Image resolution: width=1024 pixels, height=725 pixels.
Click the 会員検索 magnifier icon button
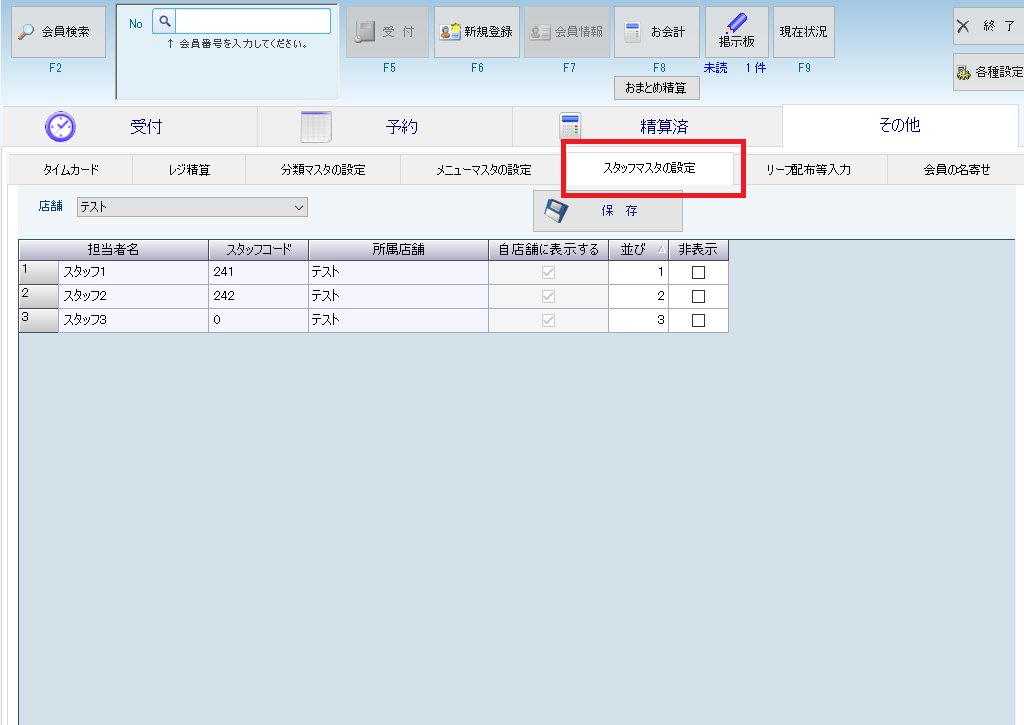coord(27,32)
